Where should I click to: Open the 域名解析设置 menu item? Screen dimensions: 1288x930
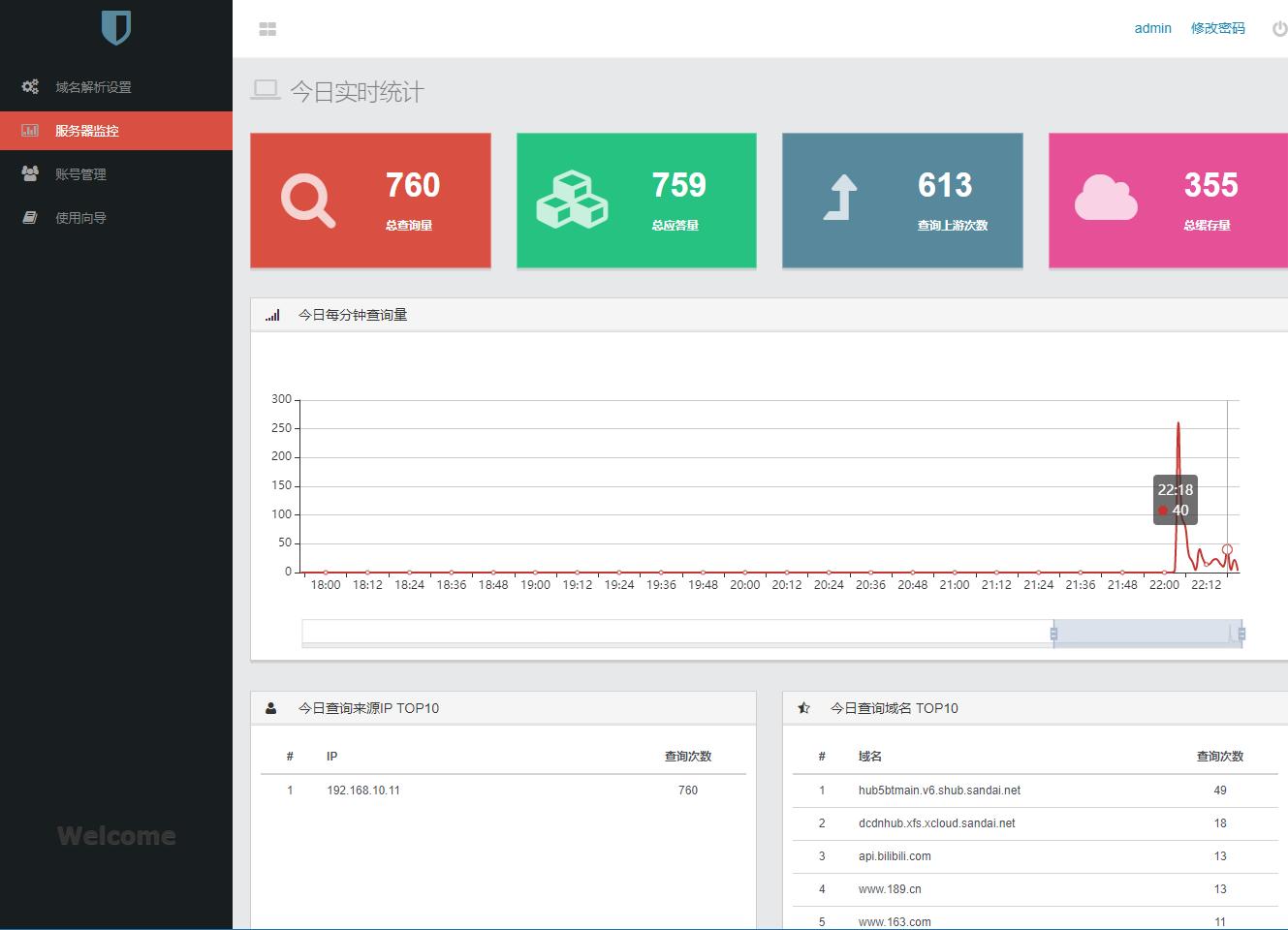pyautogui.click(x=93, y=87)
